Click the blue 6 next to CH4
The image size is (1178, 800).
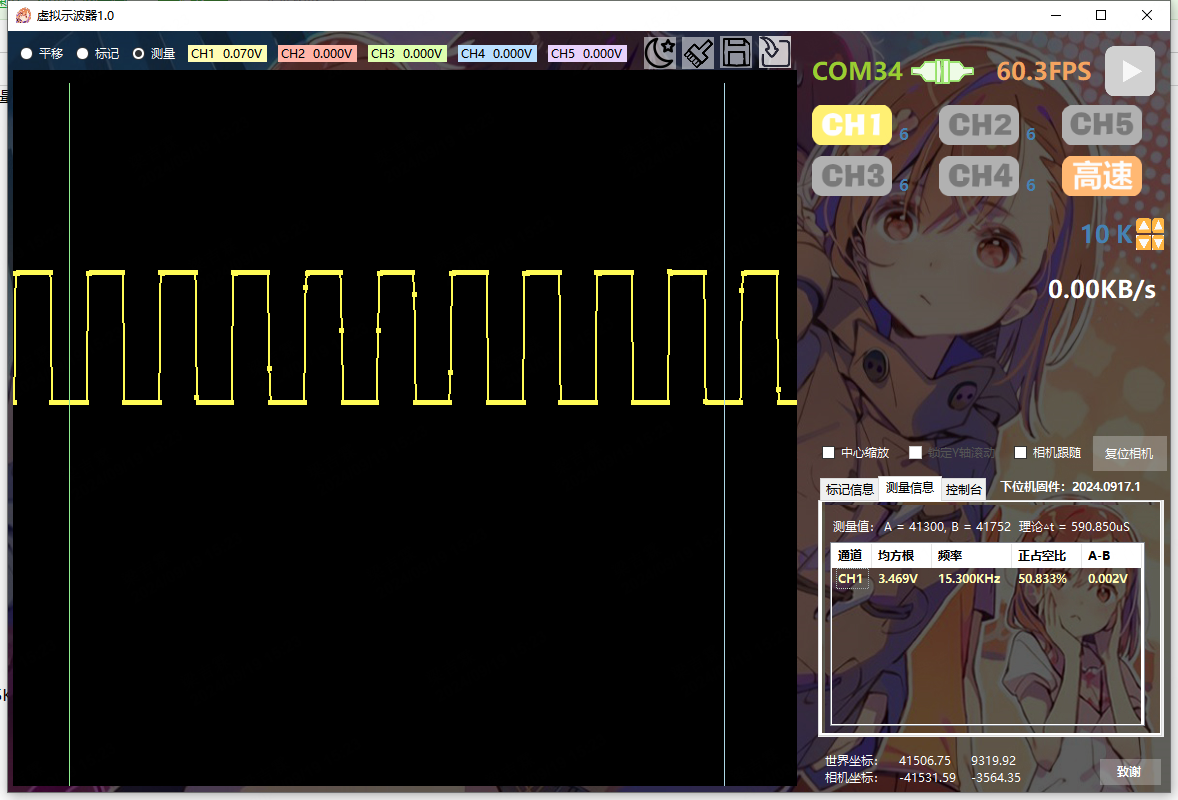(1031, 186)
